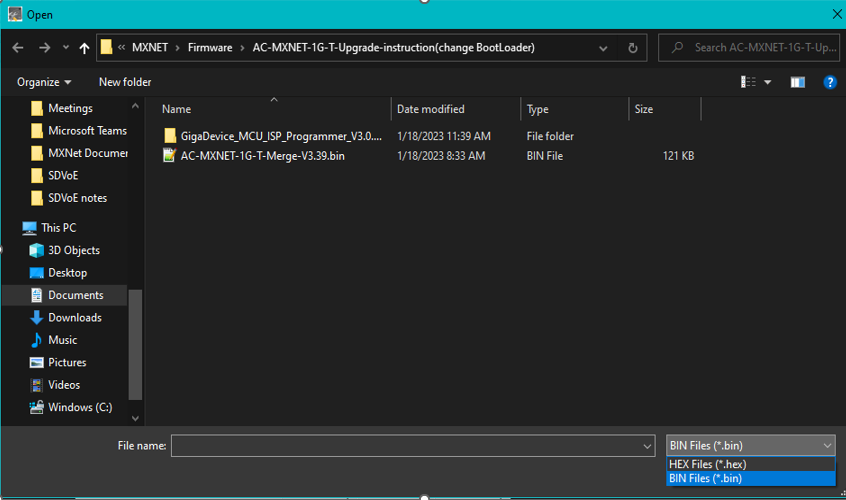Click the Desktop icon in sidebar

click(x=37, y=273)
